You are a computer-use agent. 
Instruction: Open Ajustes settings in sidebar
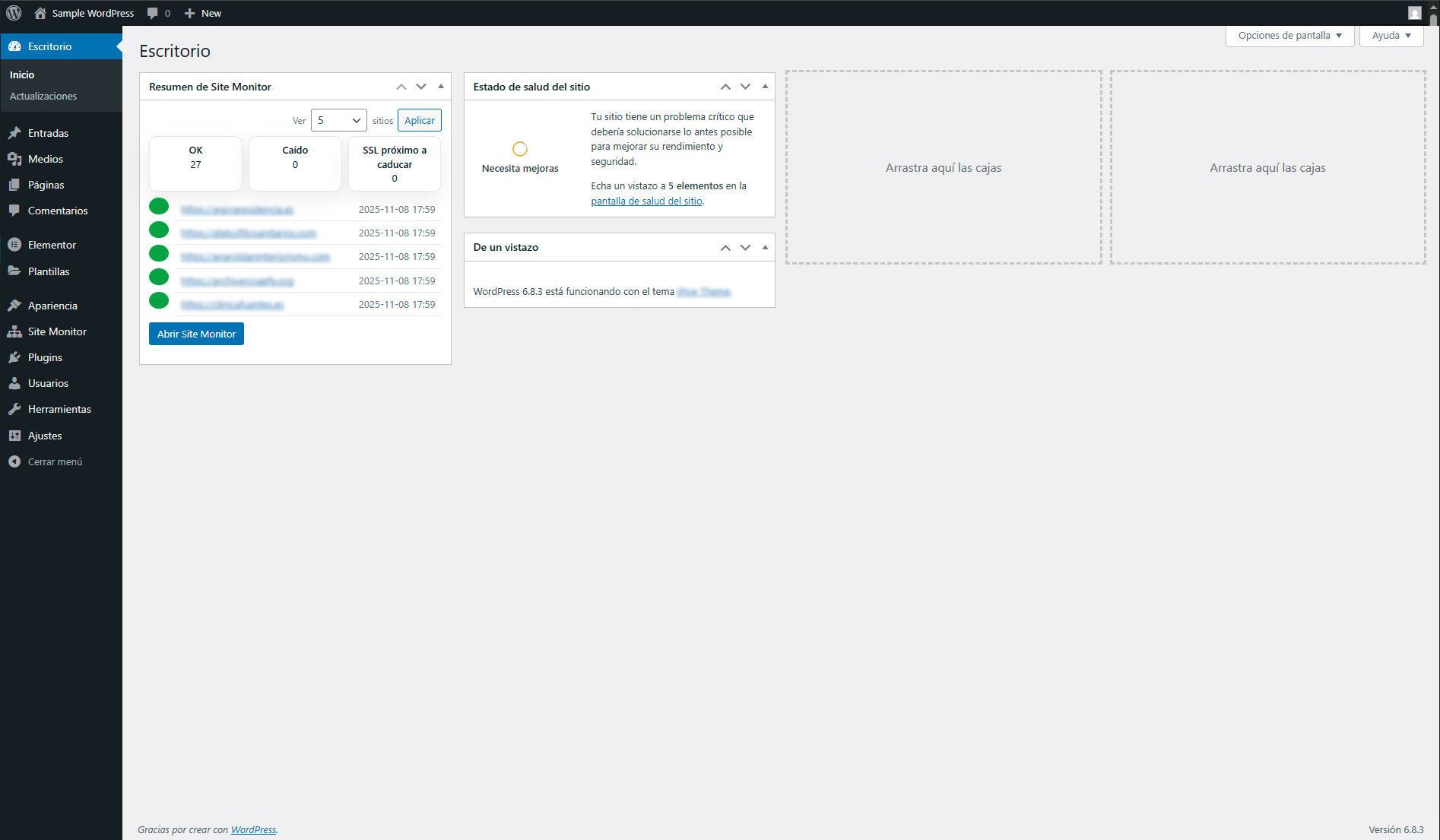point(45,436)
